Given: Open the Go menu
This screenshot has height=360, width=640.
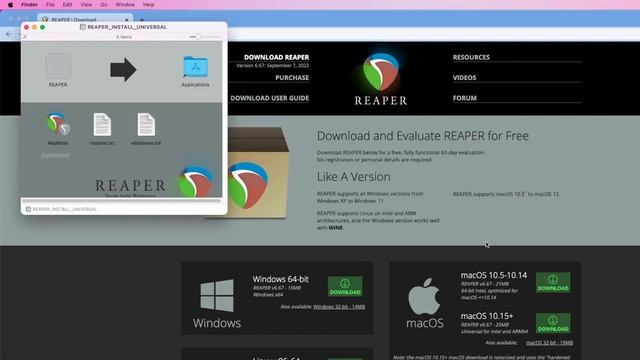Looking at the screenshot, I should (x=104, y=4).
